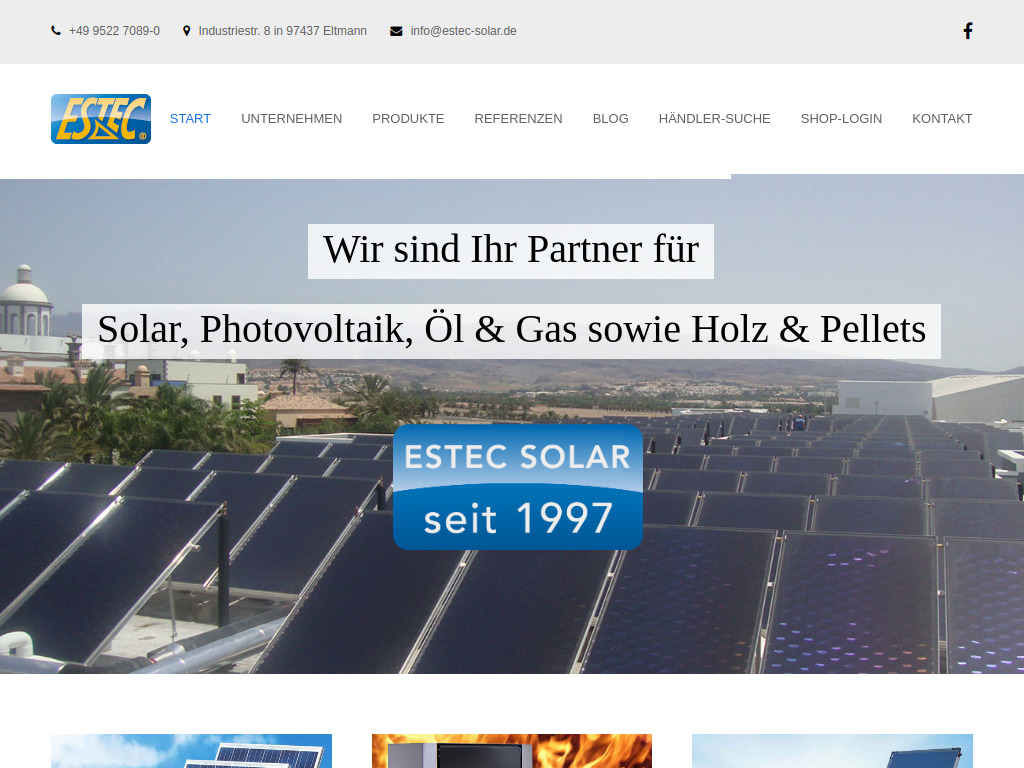Navigate to KONTAKT
The height and width of the screenshot is (768, 1024).
click(942, 118)
